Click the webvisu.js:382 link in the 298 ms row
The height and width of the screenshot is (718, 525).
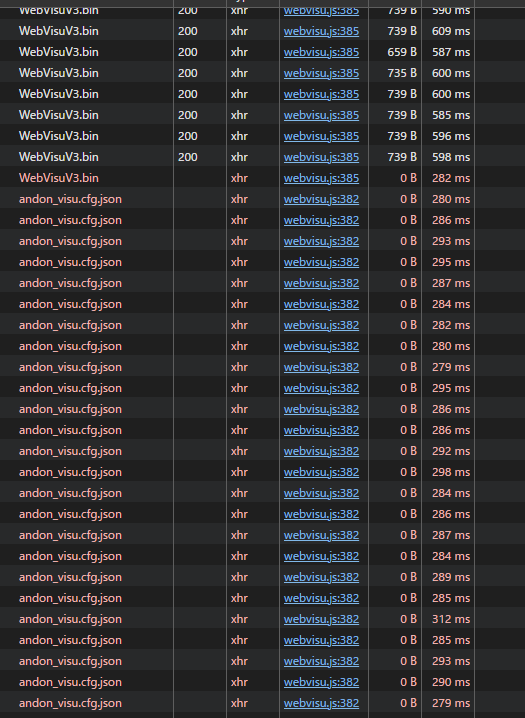point(321,472)
